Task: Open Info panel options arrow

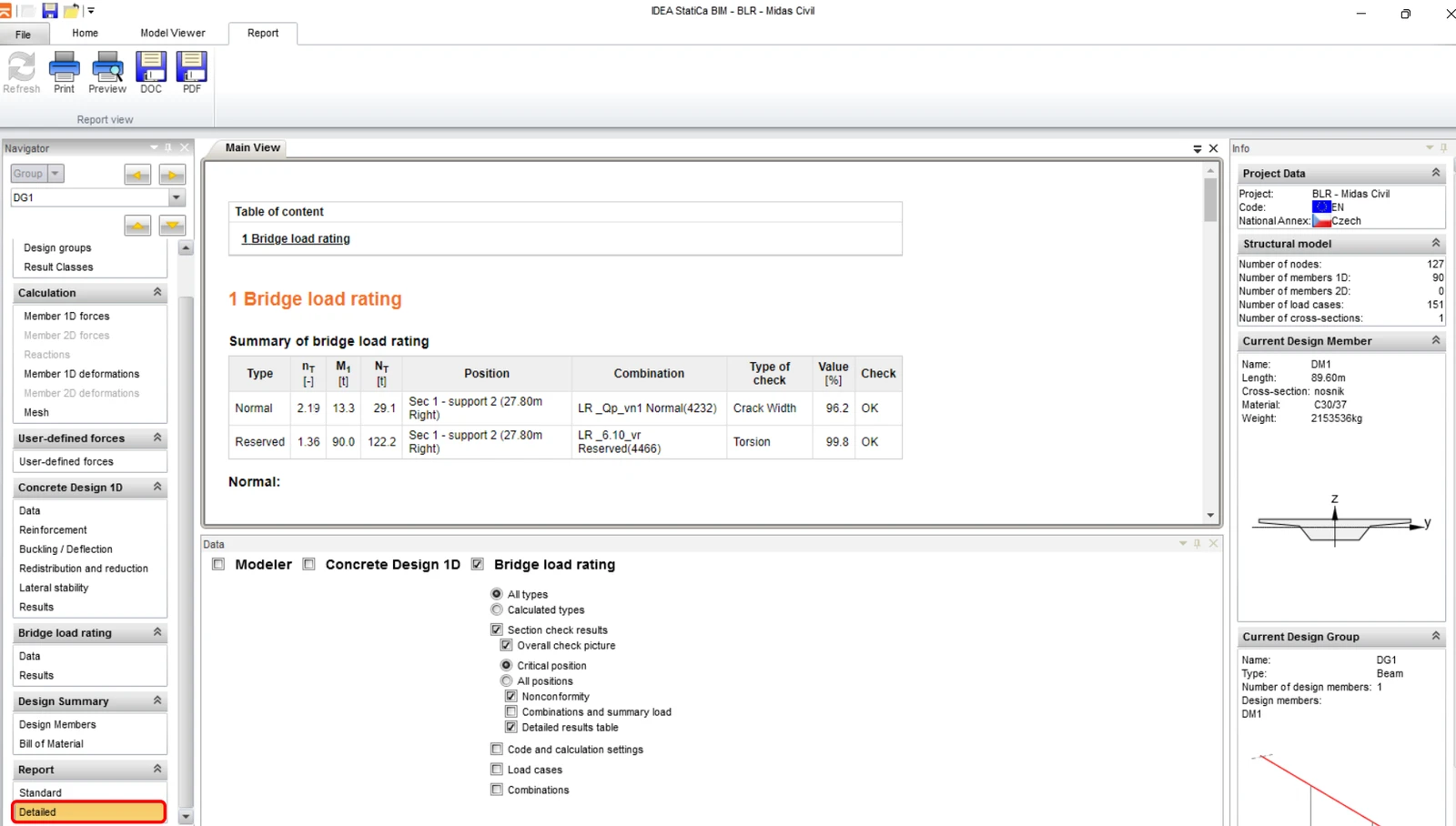Action: tap(1430, 147)
